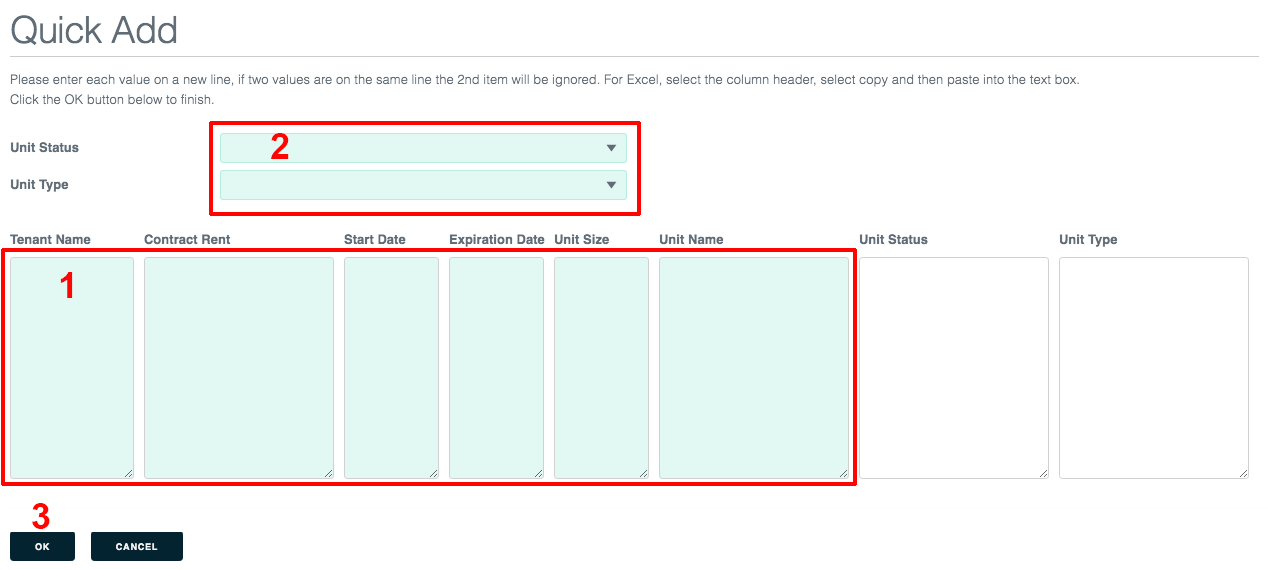Confirm with the OK button
The width and height of the screenshot is (1269, 570).
point(42,546)
